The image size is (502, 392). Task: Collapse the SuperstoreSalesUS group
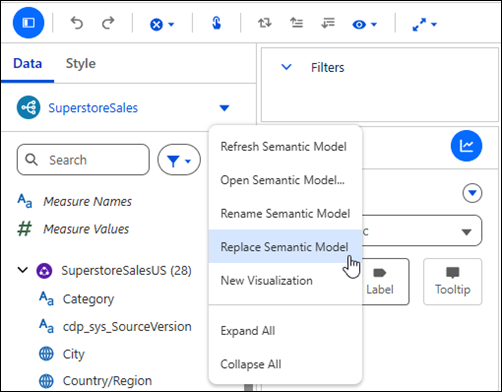[22, 270]
